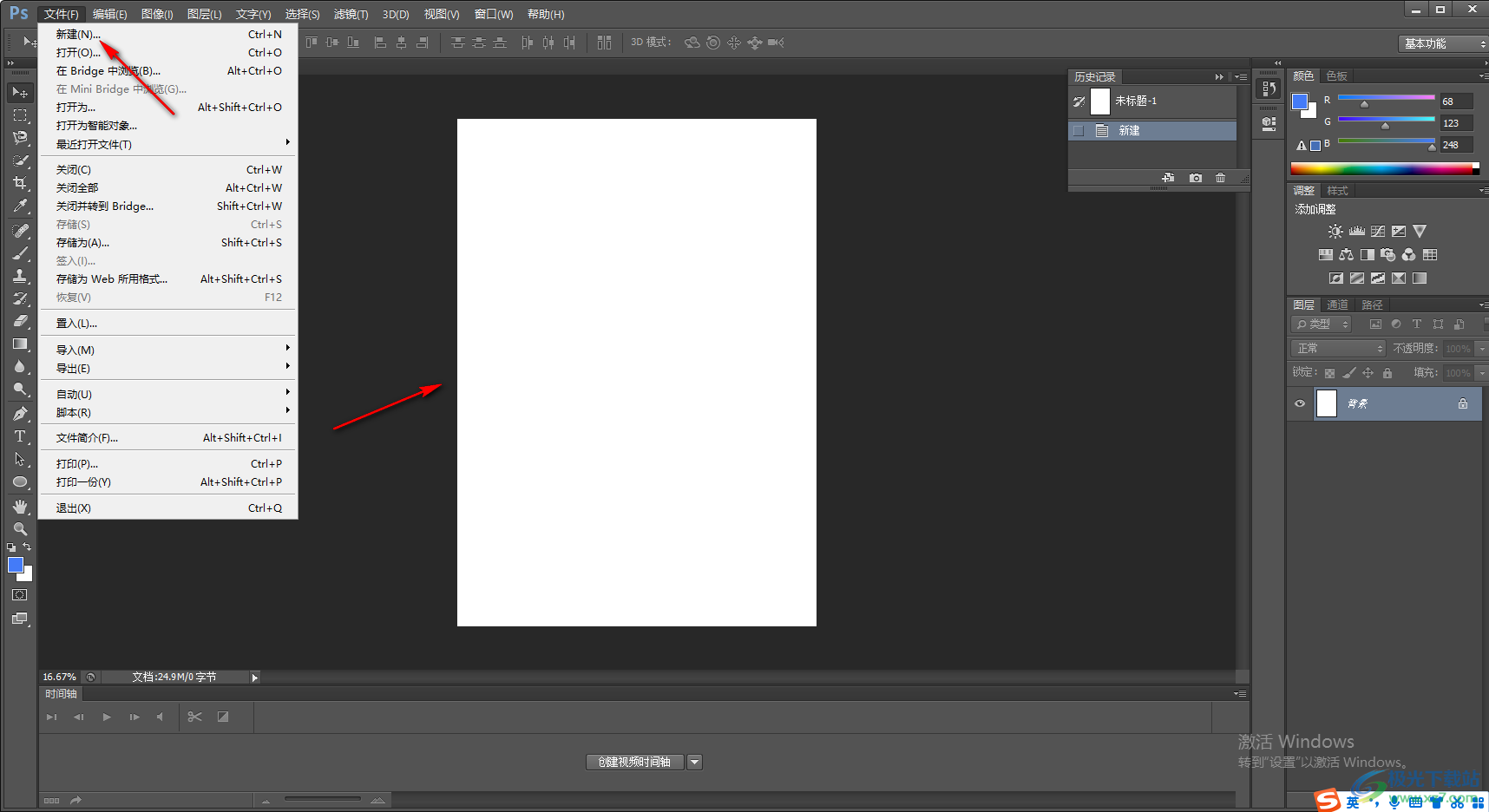Viewport: 1489px width, 812px height.
Task: Select the Zoom tool in toolbar
Action: coord(20,528)
